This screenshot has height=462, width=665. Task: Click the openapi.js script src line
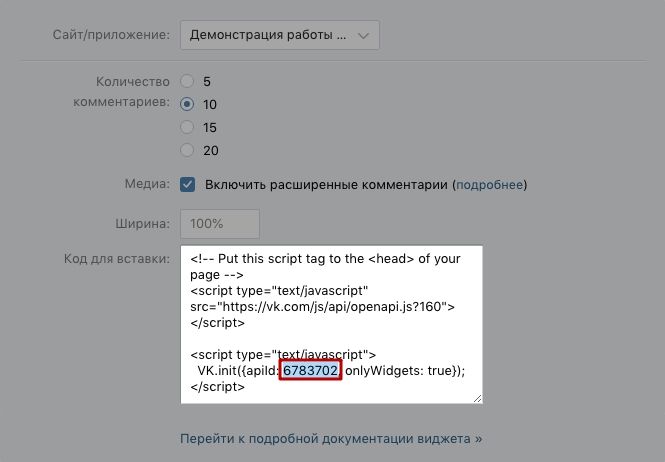(322, 307)
